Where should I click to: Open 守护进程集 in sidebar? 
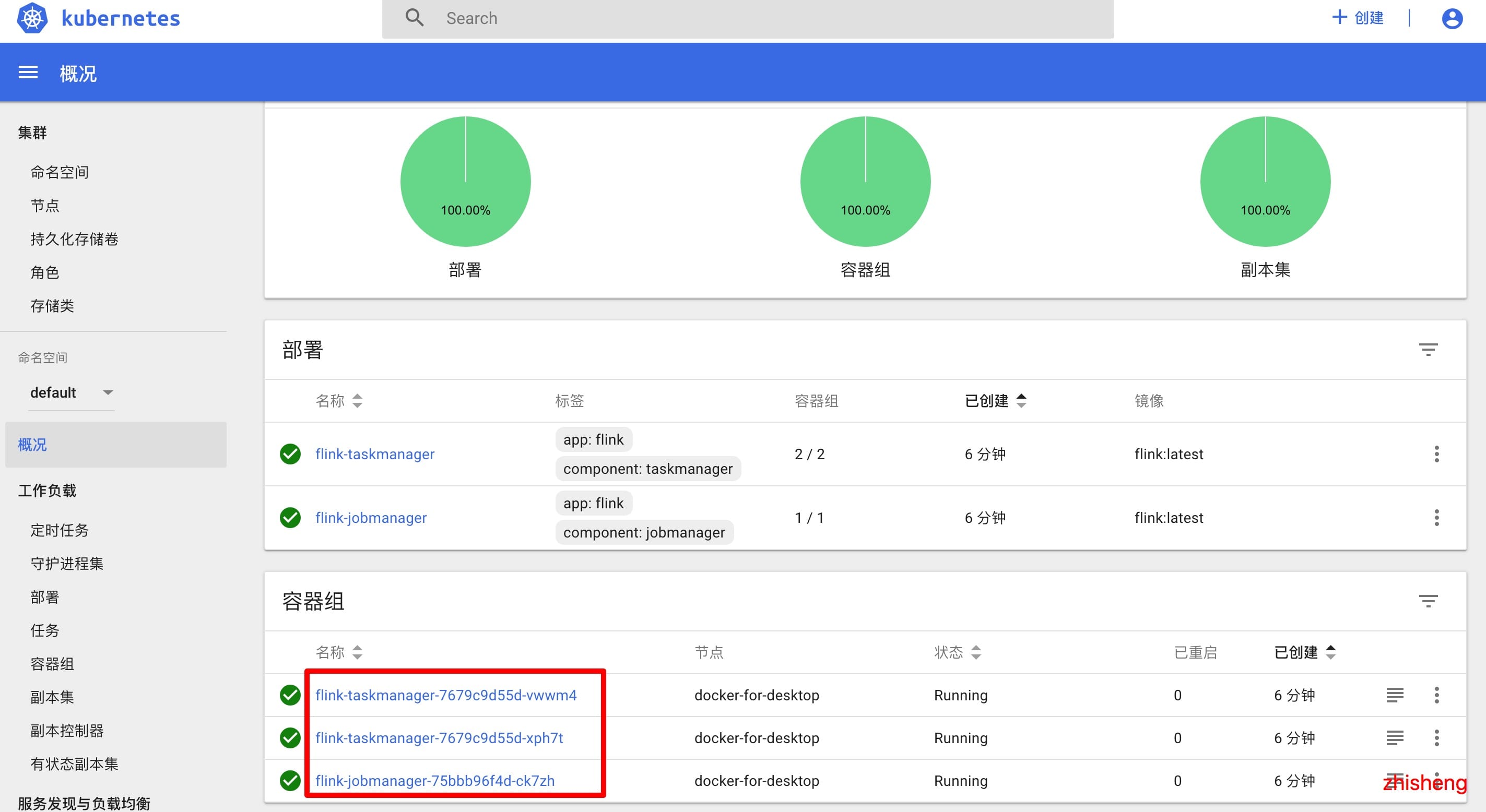[67, 564]
